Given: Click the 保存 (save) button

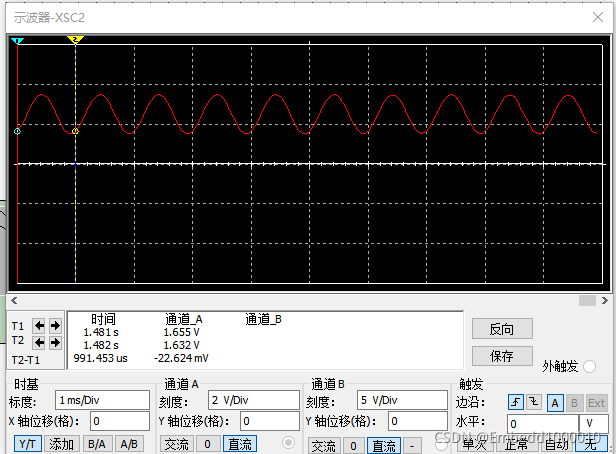Looking at the screenshot, I should pos(502,356).
